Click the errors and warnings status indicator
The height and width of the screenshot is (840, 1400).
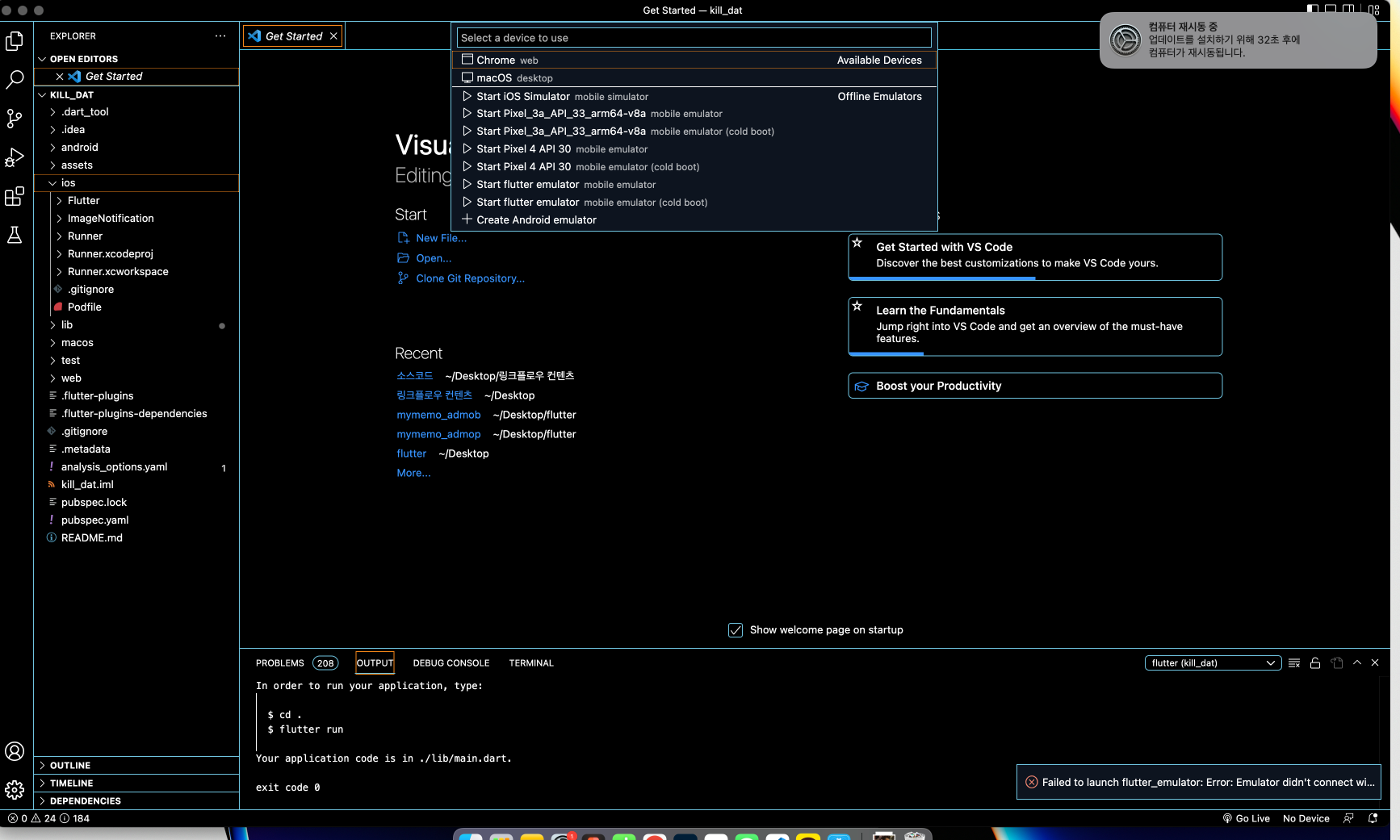(x=48, y=818)
